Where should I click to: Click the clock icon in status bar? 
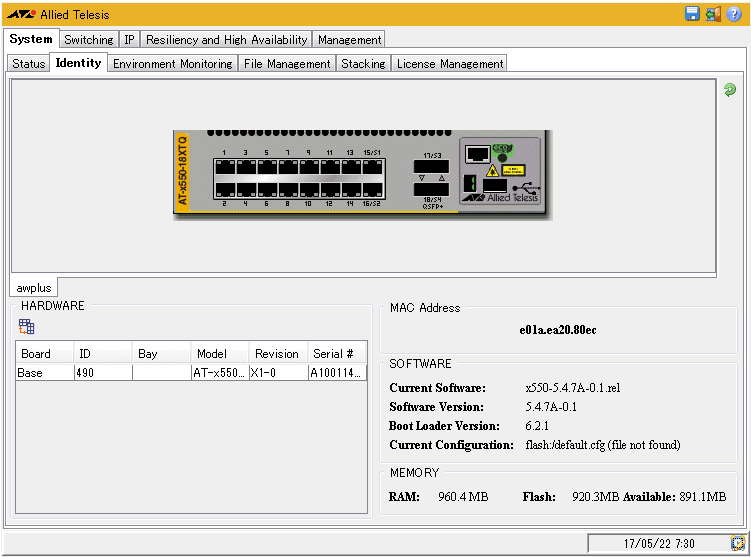tap(738, 543)
